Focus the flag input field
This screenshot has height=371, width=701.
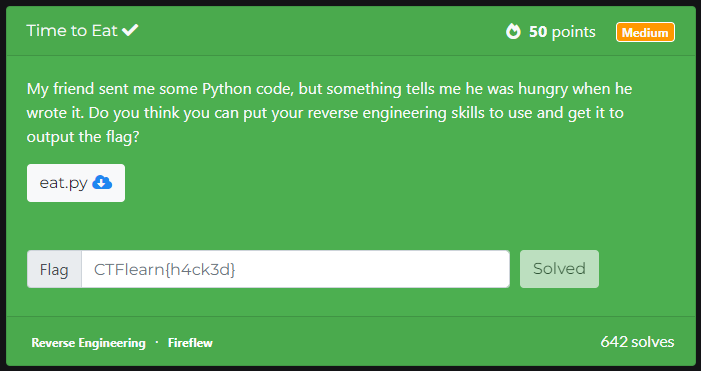click(x=296, y=269)
